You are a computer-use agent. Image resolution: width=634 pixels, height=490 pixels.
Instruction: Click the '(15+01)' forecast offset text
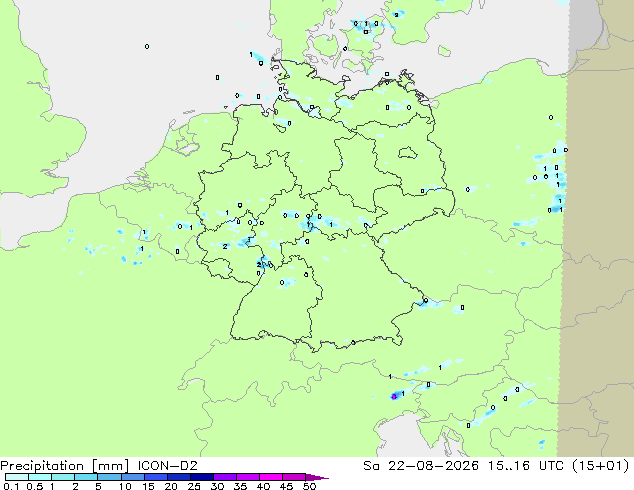[601, 466]
